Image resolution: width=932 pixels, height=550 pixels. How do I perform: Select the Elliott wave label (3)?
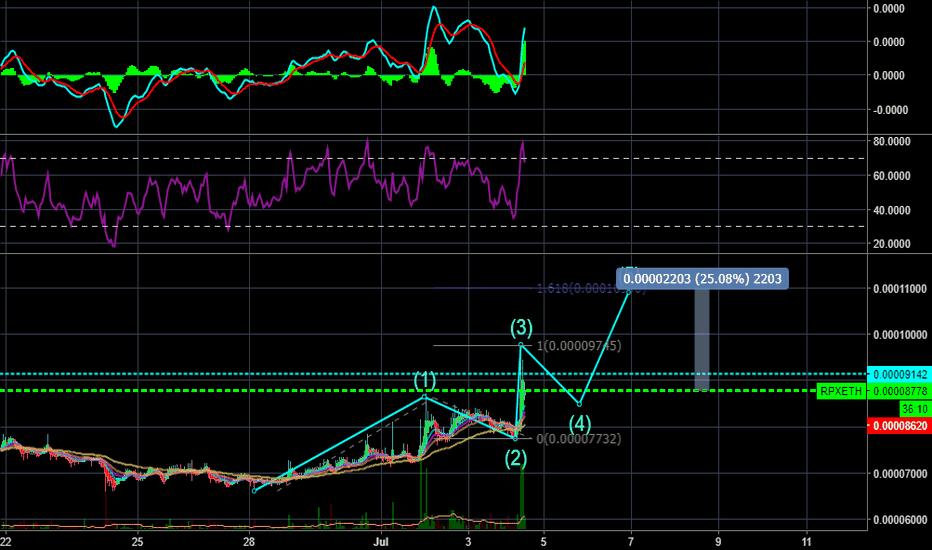click(521, 327)
